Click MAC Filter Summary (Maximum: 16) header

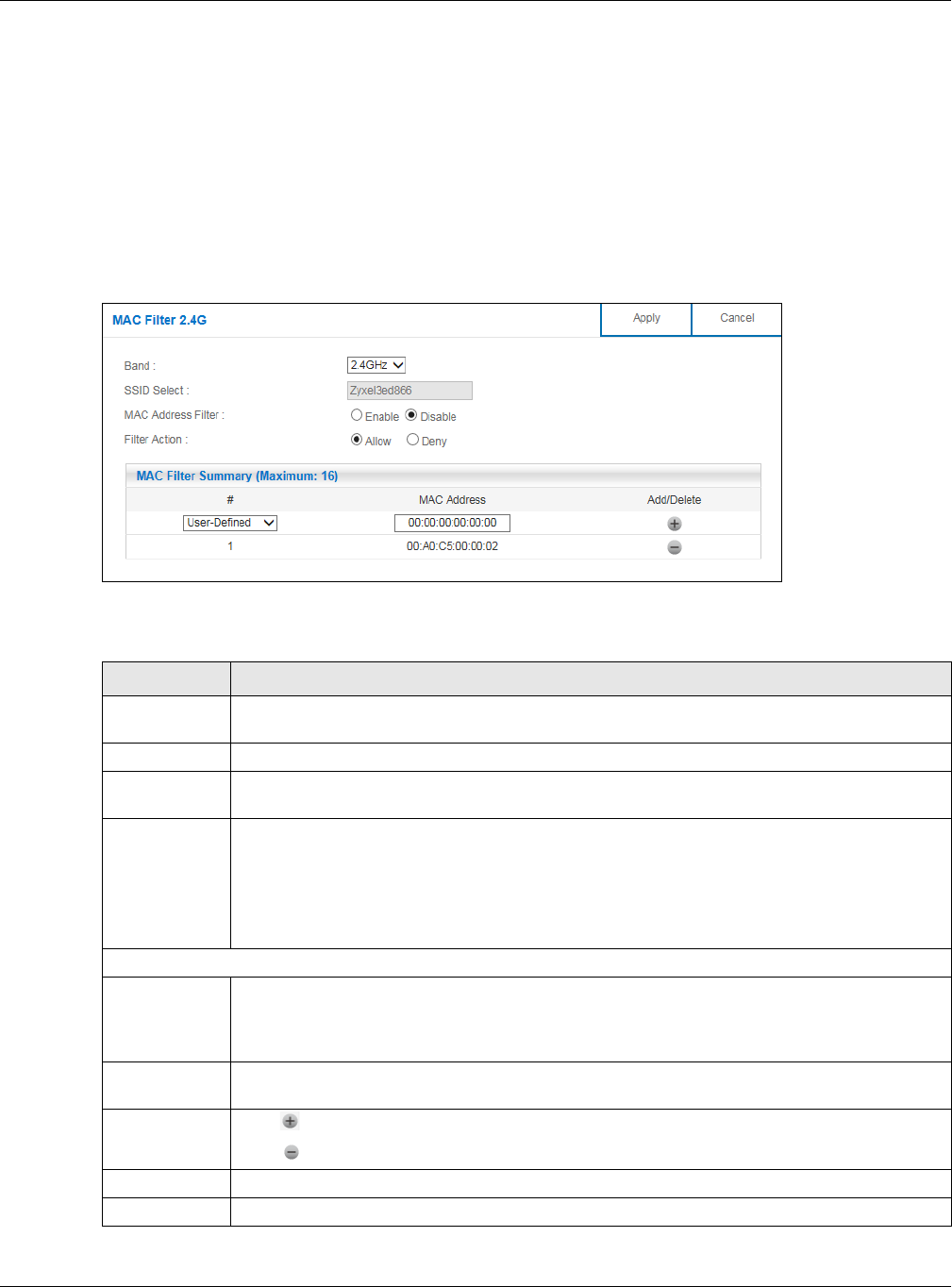click(x=237, y=476)
